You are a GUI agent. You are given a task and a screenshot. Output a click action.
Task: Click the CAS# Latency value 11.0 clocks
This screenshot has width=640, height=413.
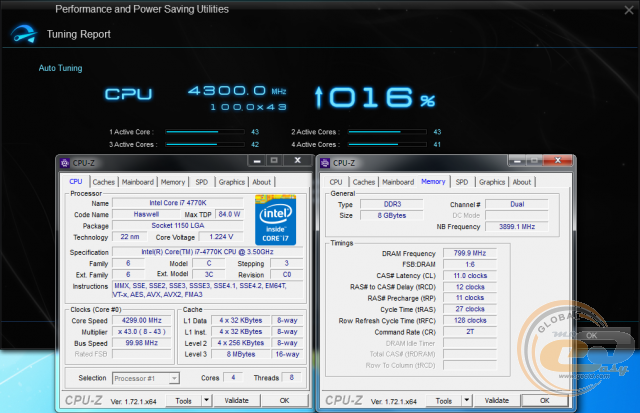470,275
